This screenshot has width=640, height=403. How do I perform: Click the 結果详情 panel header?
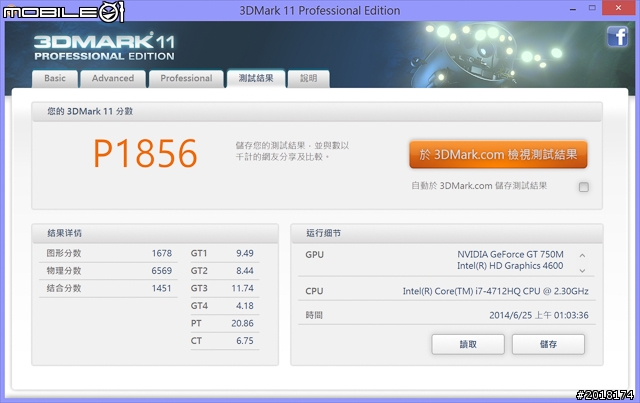pyautogui.click(x=155, y=233)
